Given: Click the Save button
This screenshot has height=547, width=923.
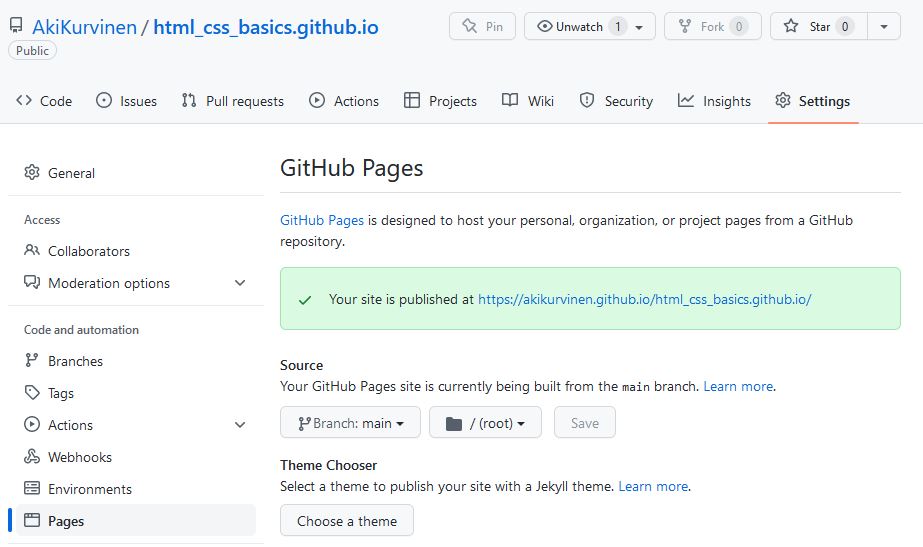Looking at the screenshot, I should [x=585, y=423].
